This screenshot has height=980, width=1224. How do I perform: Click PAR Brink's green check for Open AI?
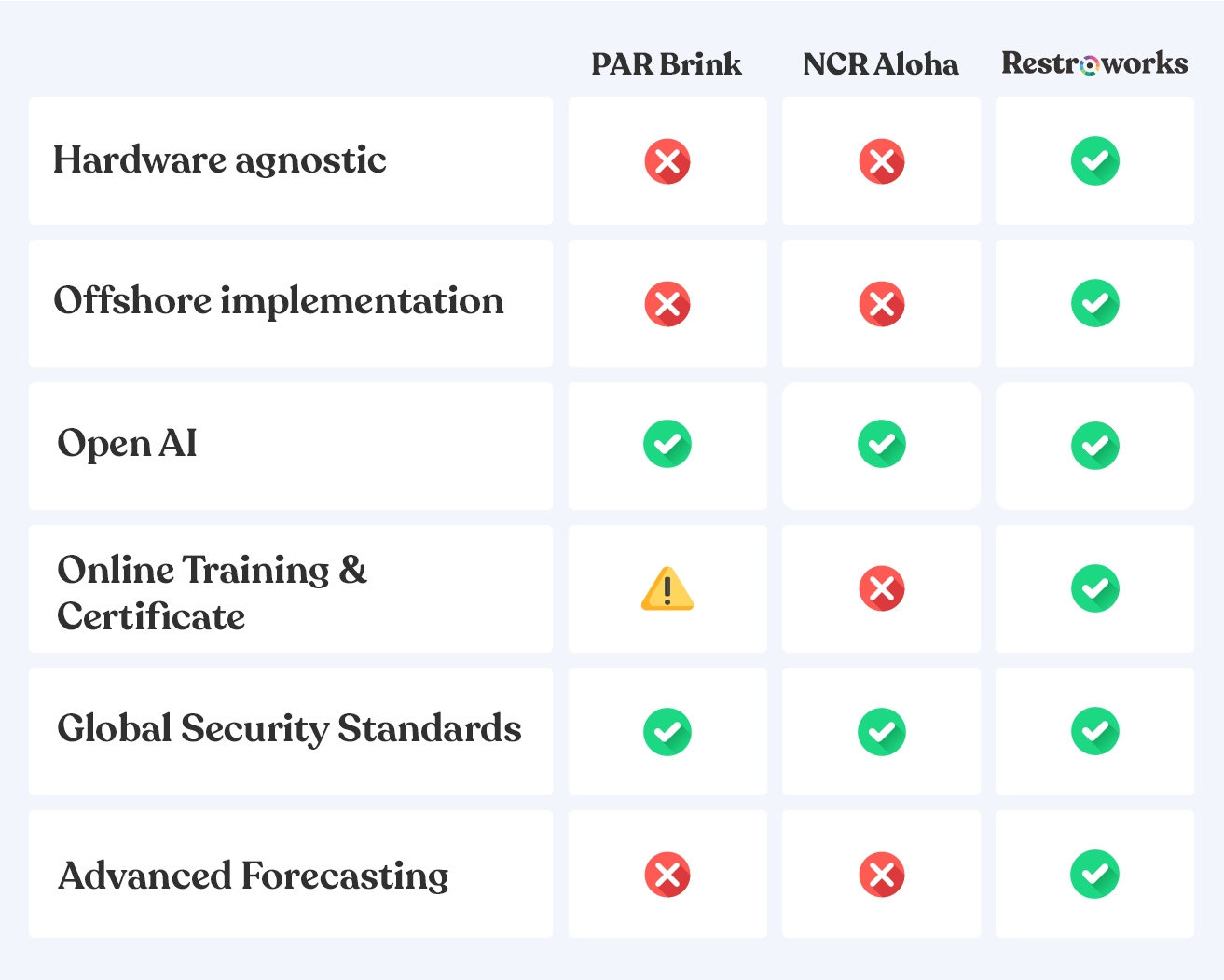coord(667,444)
